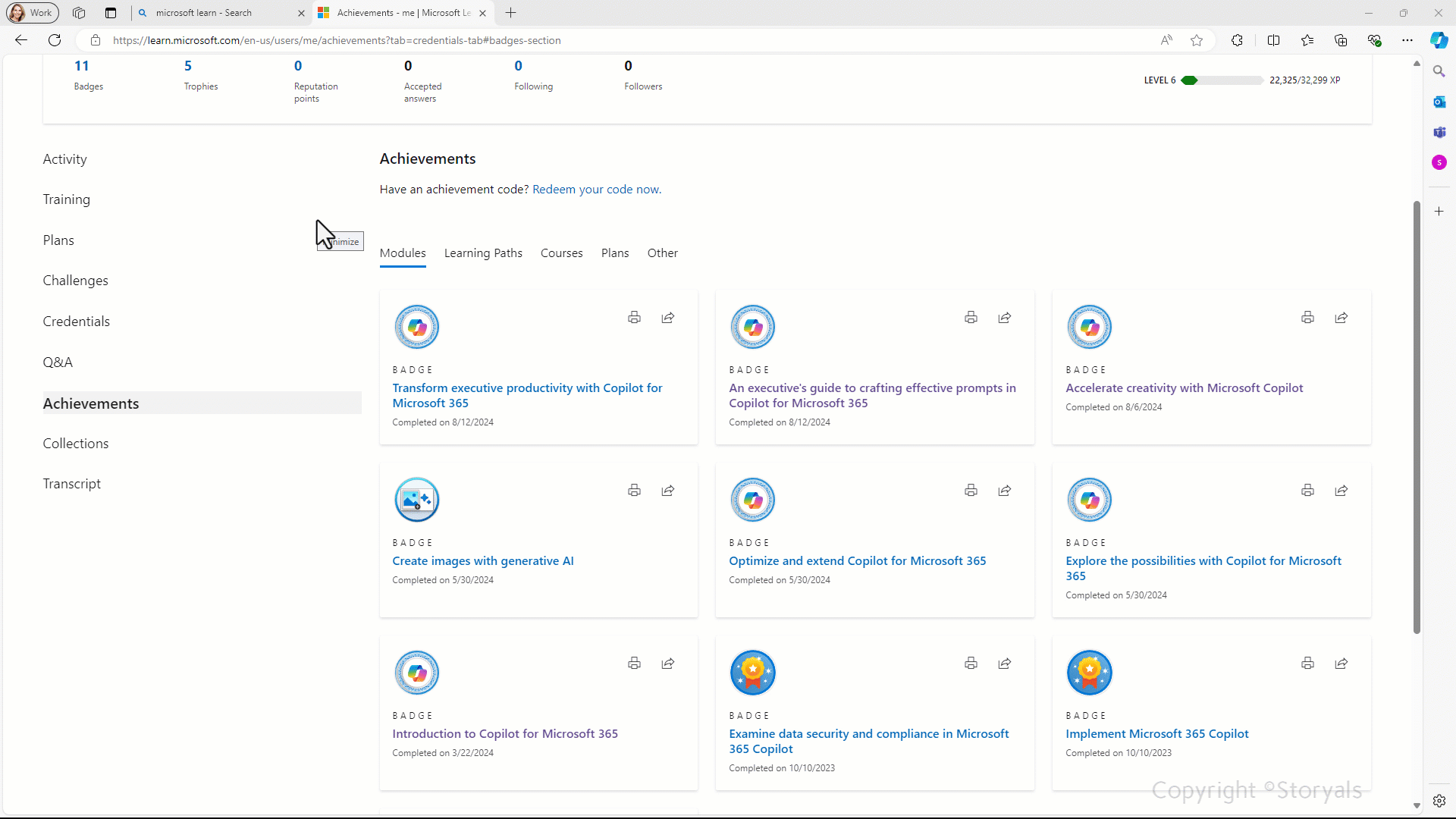1456x819 pixels.
Task: Open Copilot from the browser toolbar
Action: click(x=1439, y=40)
